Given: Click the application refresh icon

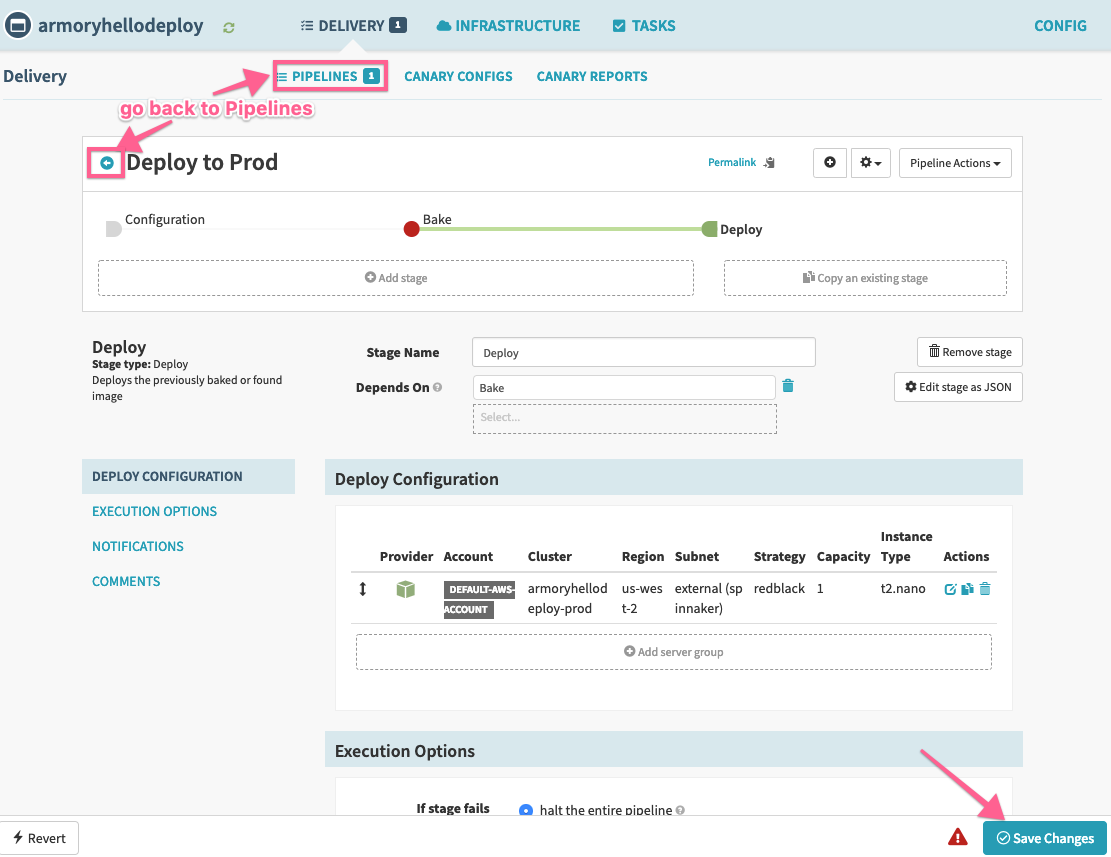Looking at the screenshot, I should 229,27.
